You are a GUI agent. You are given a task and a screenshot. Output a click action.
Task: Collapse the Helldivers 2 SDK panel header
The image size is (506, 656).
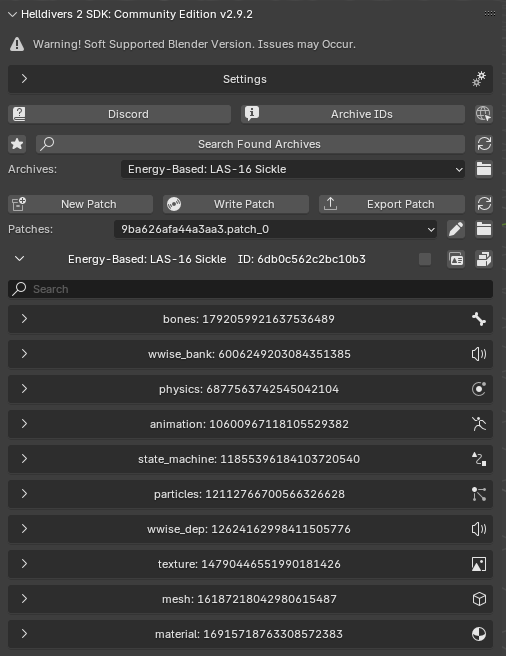(13, 14)
